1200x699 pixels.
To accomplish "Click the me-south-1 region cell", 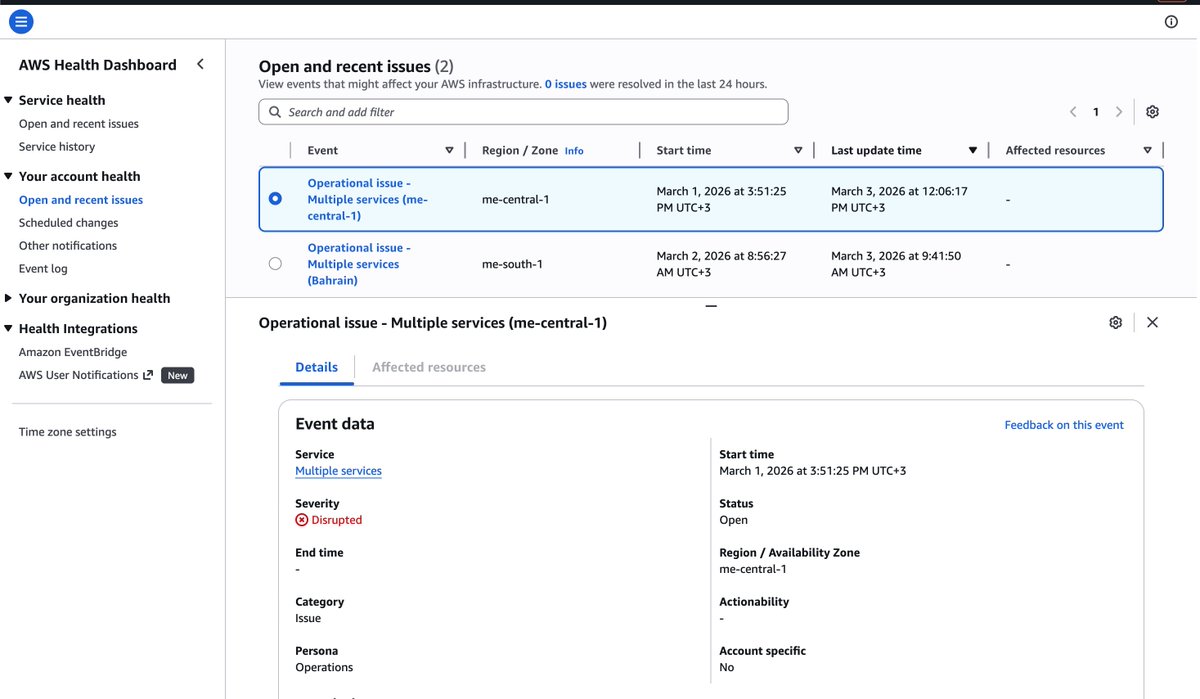I will point(512,264).
